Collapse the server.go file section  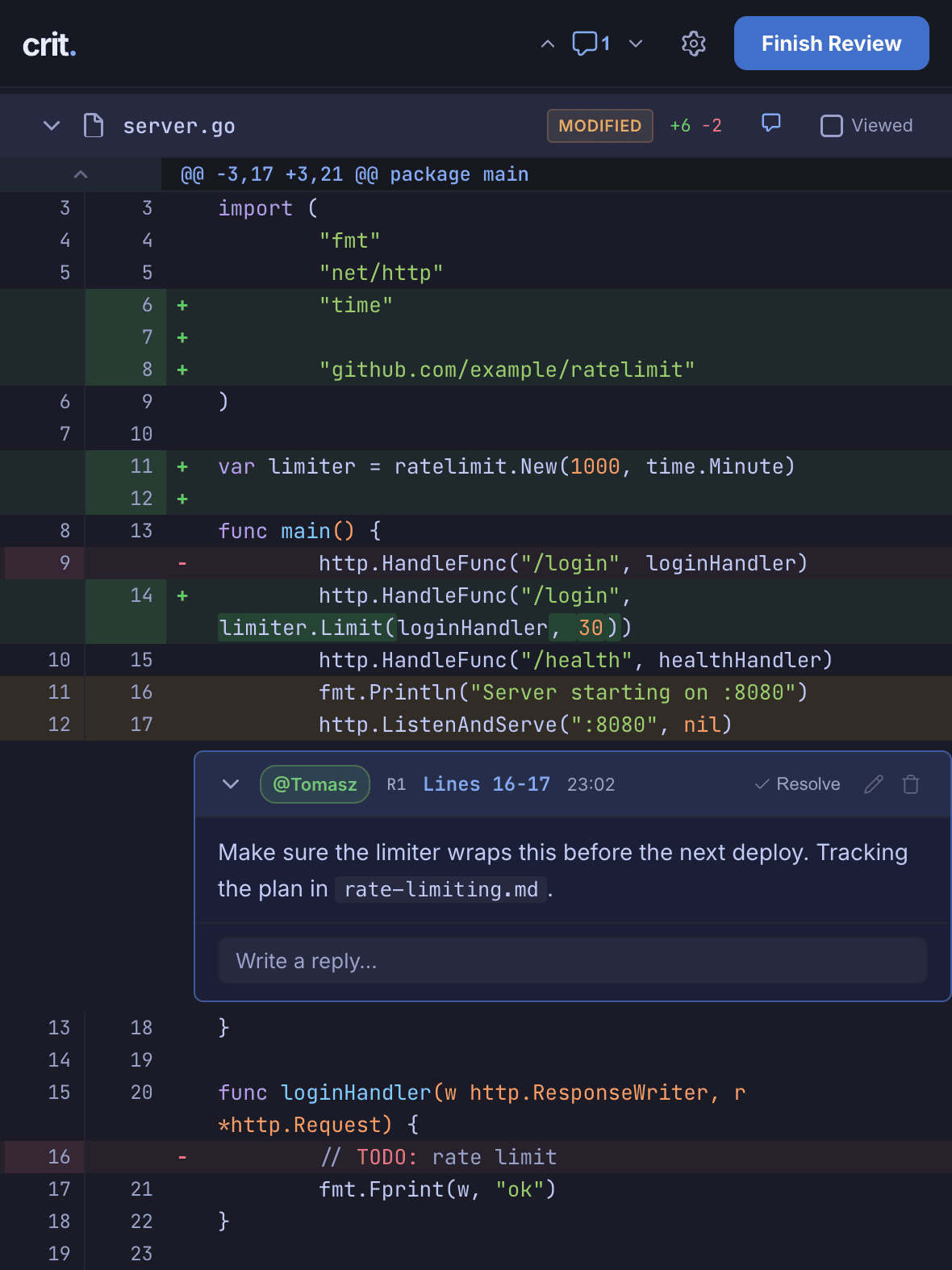click(52, 126)
